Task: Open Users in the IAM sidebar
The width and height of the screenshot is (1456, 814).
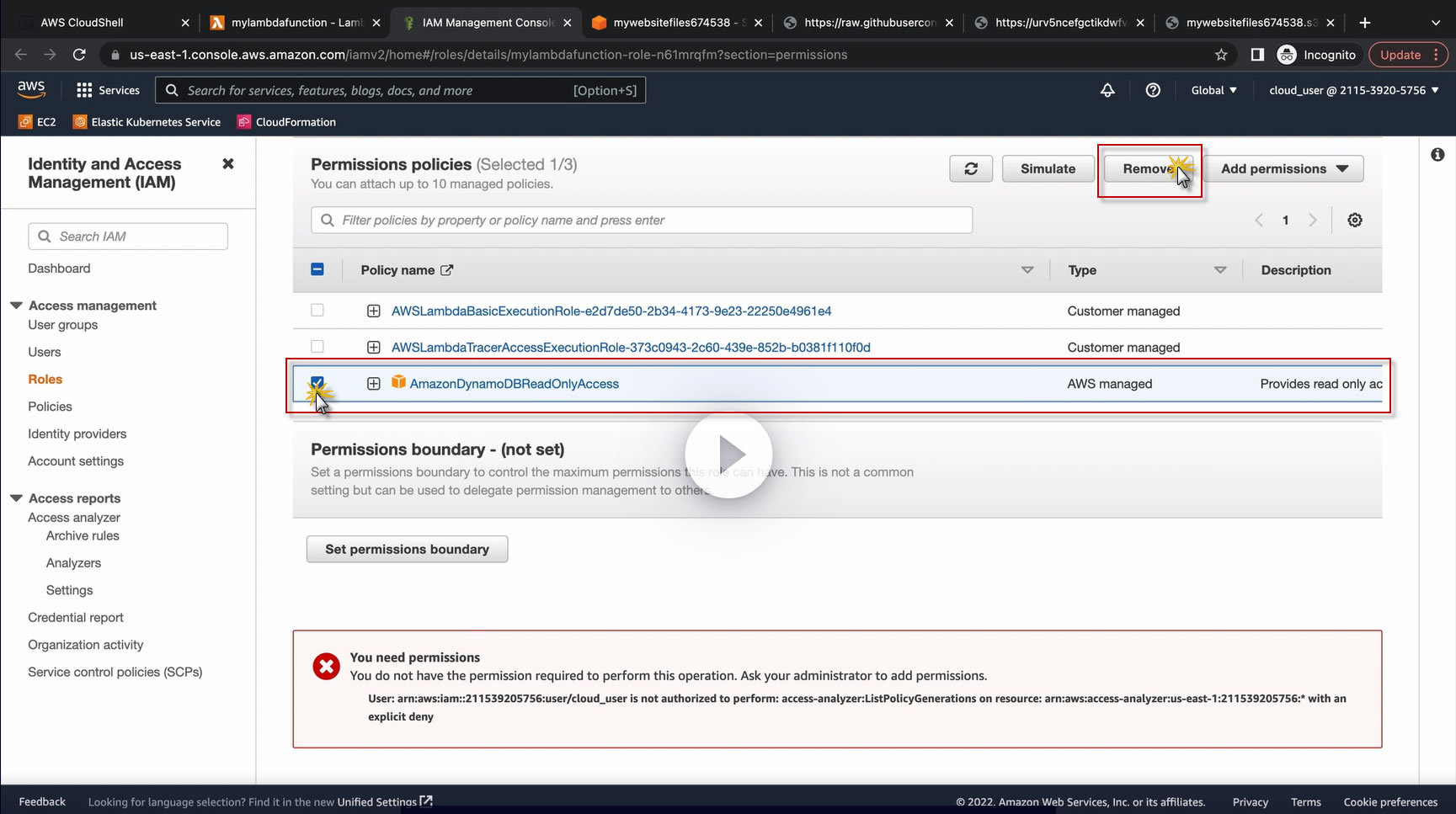Action: 45,352
